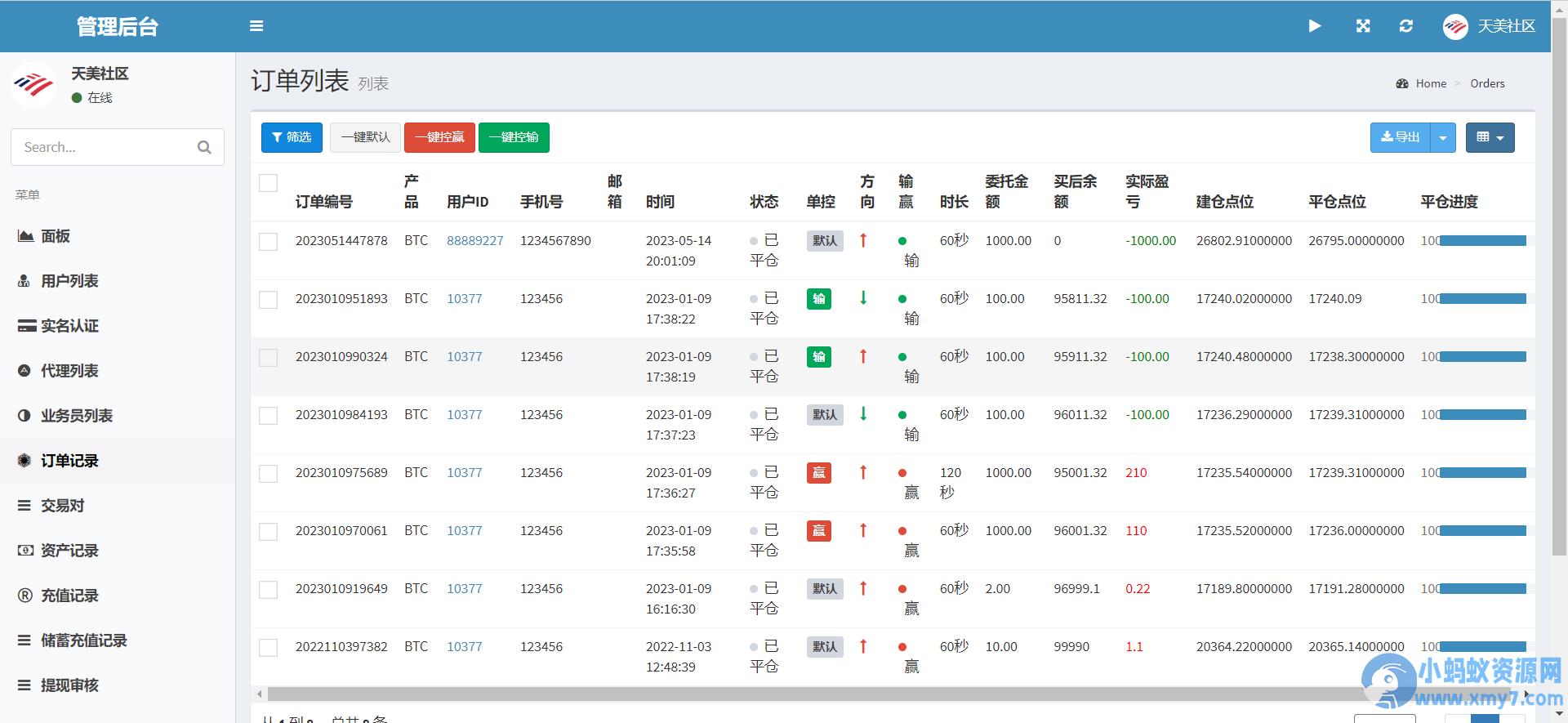Click the 时间 column header
The width and height of the screenshot is (1568, 723).
click(660, 202)
